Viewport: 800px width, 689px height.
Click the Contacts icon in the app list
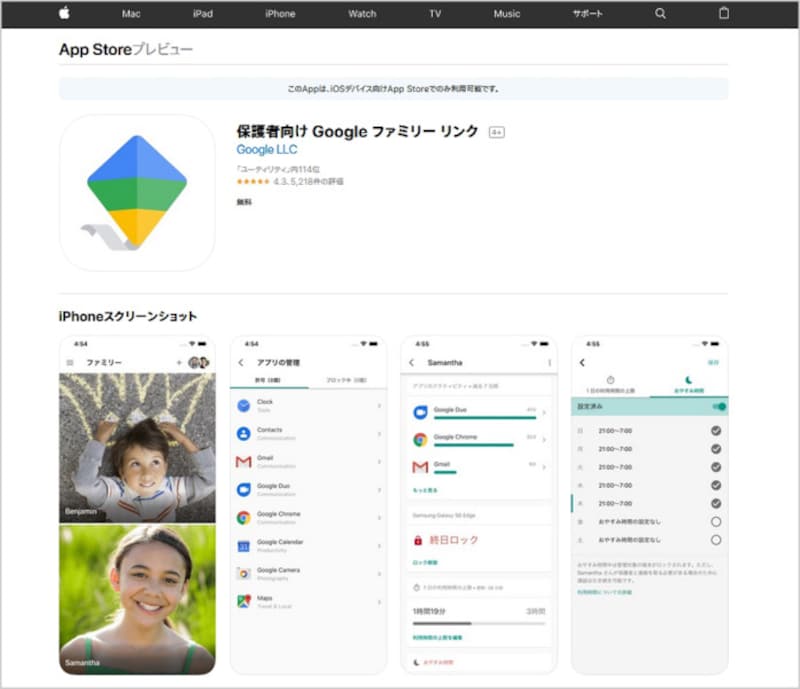[243, 433]
